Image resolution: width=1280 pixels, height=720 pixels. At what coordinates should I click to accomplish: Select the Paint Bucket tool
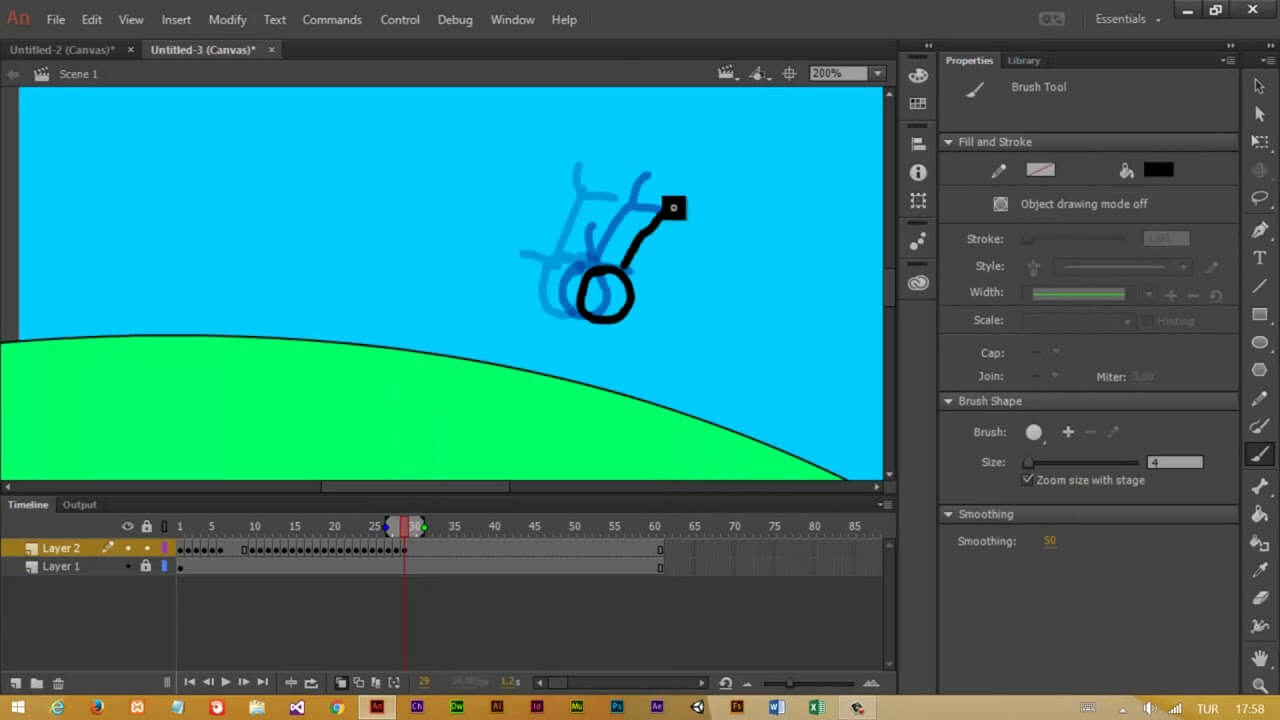pos(1260,514)
